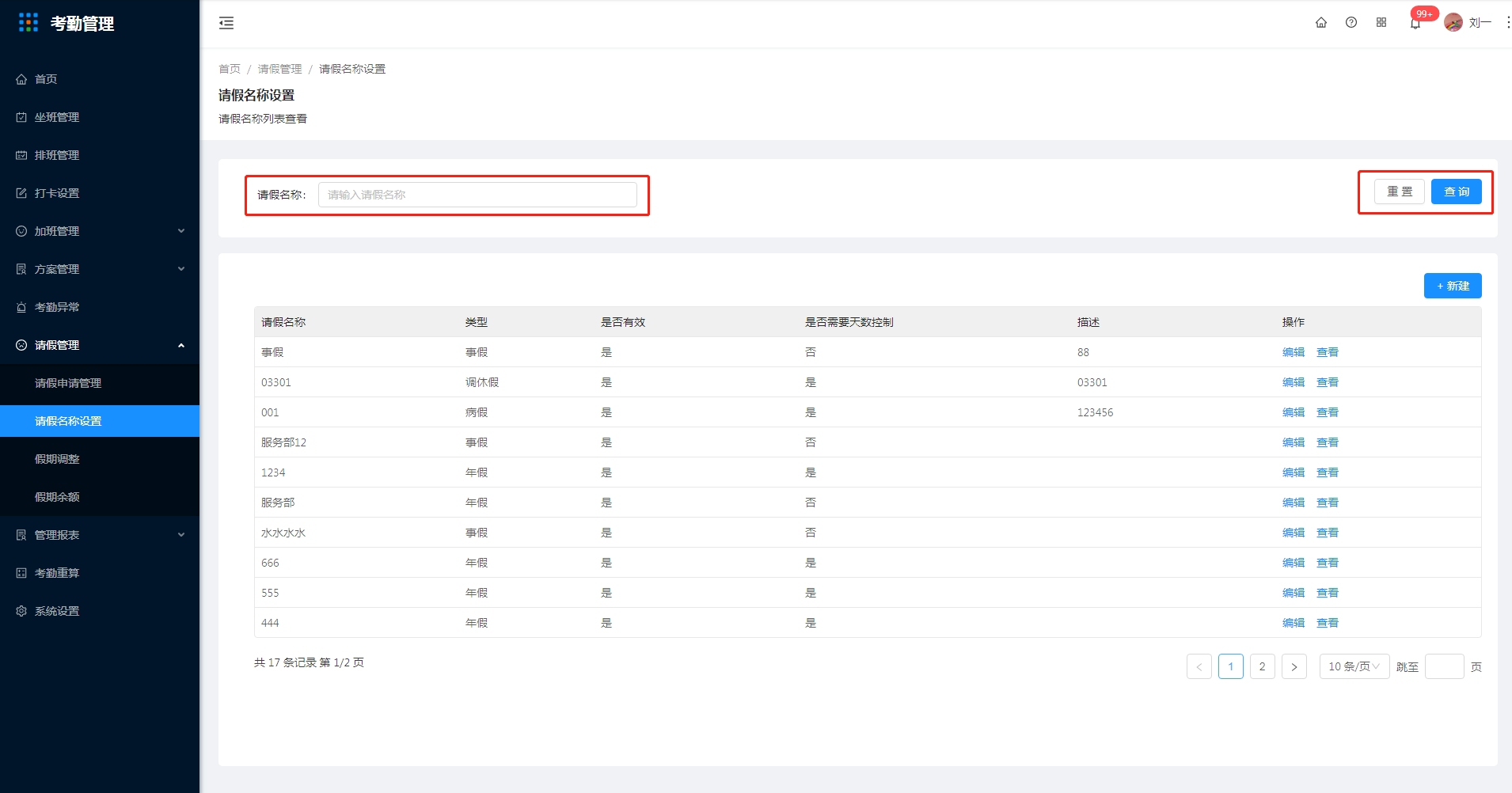Click the 排班管理 sidebar icon

click(21, 155)
